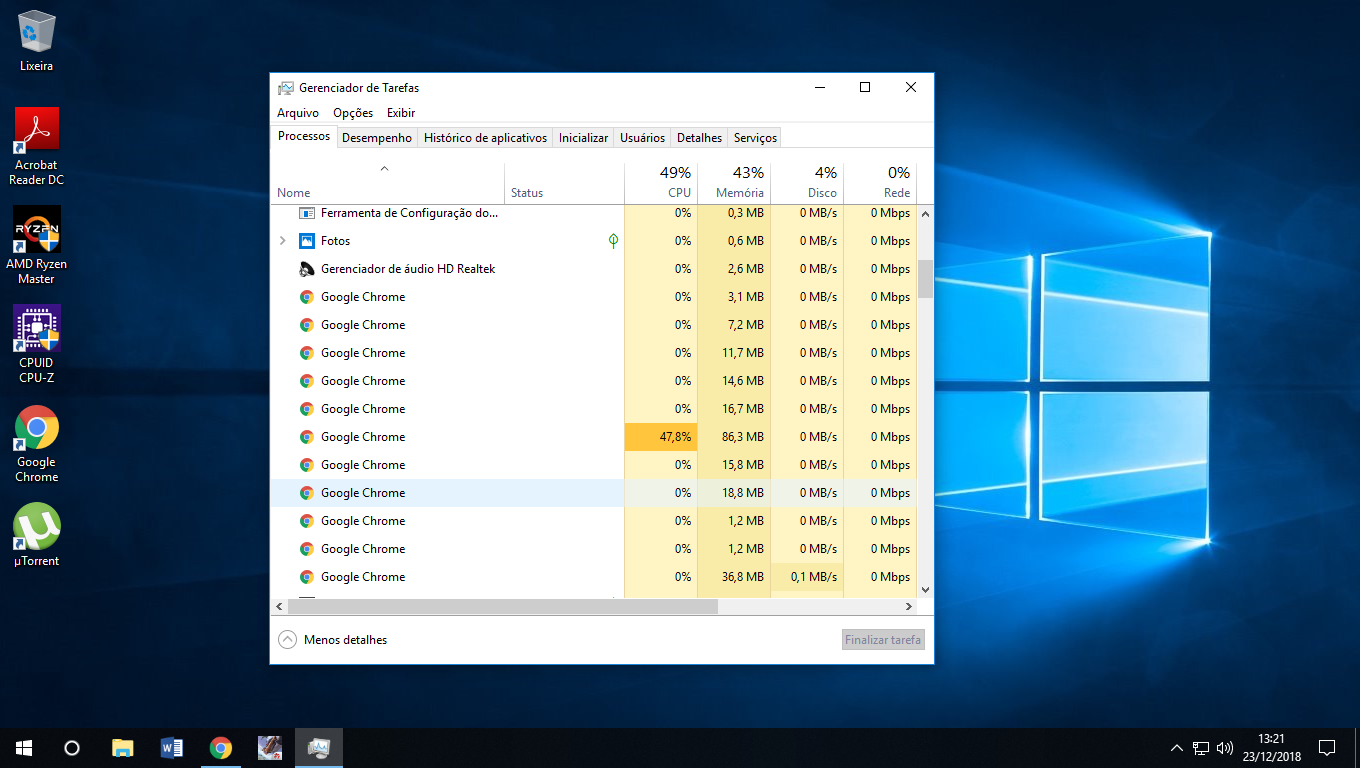Sort processes by the Rede column
The width and height of the screenshot is (1360, 768).
tap(880, 183)
